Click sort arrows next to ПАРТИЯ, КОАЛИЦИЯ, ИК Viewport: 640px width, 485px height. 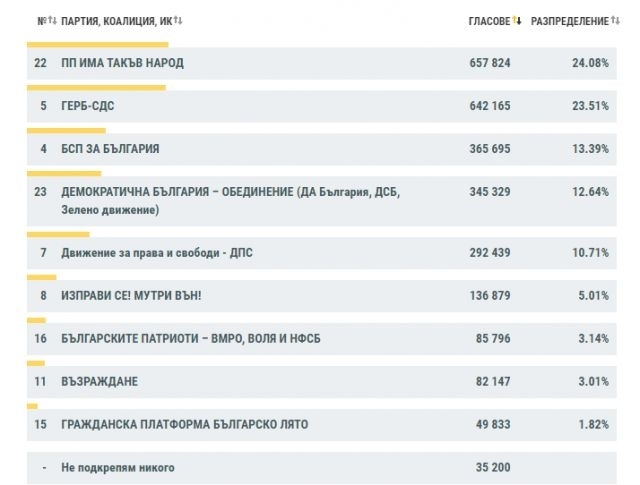[x=178, y=21]
